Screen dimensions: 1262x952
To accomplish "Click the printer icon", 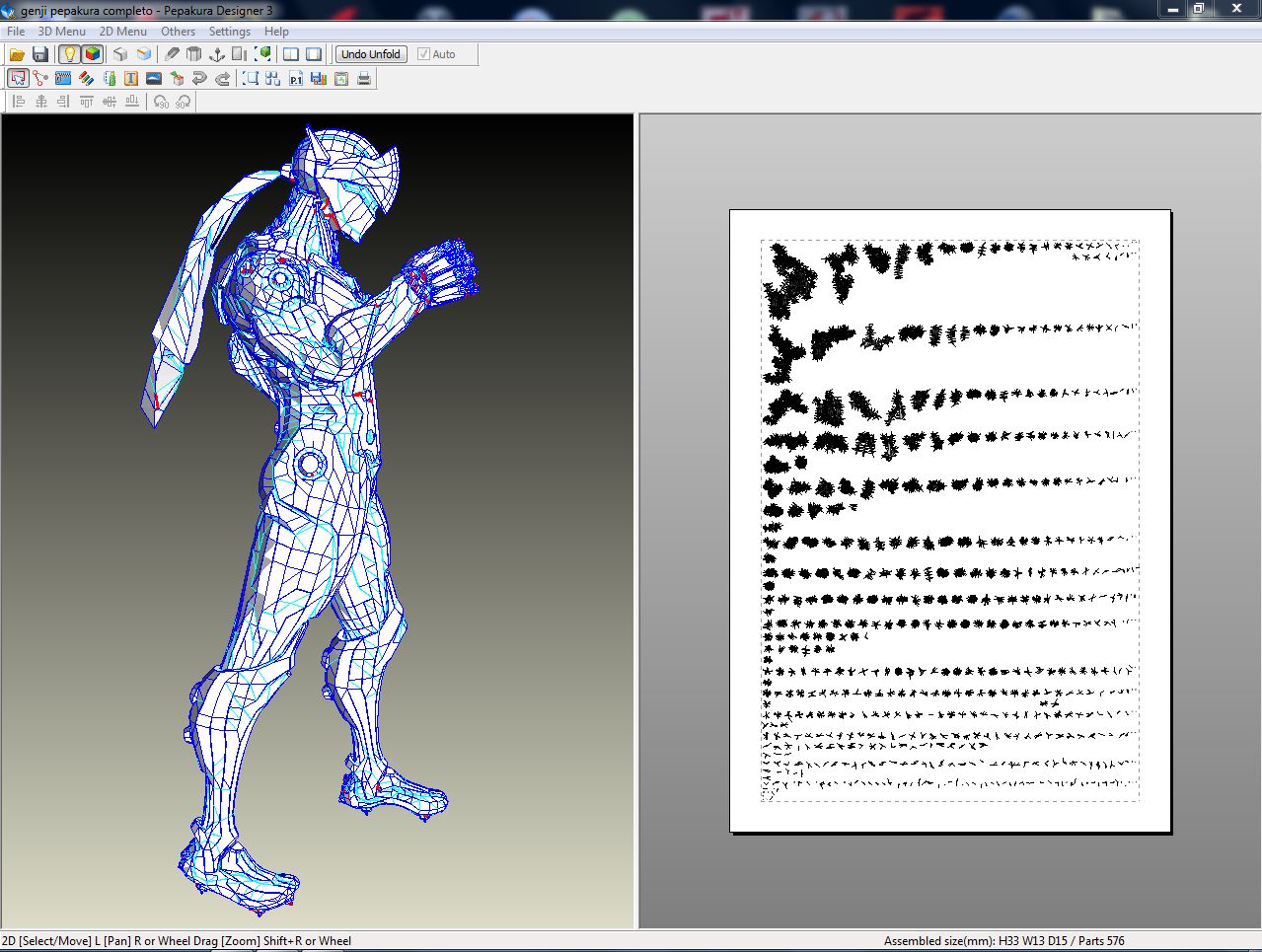I will coord(364,78).
